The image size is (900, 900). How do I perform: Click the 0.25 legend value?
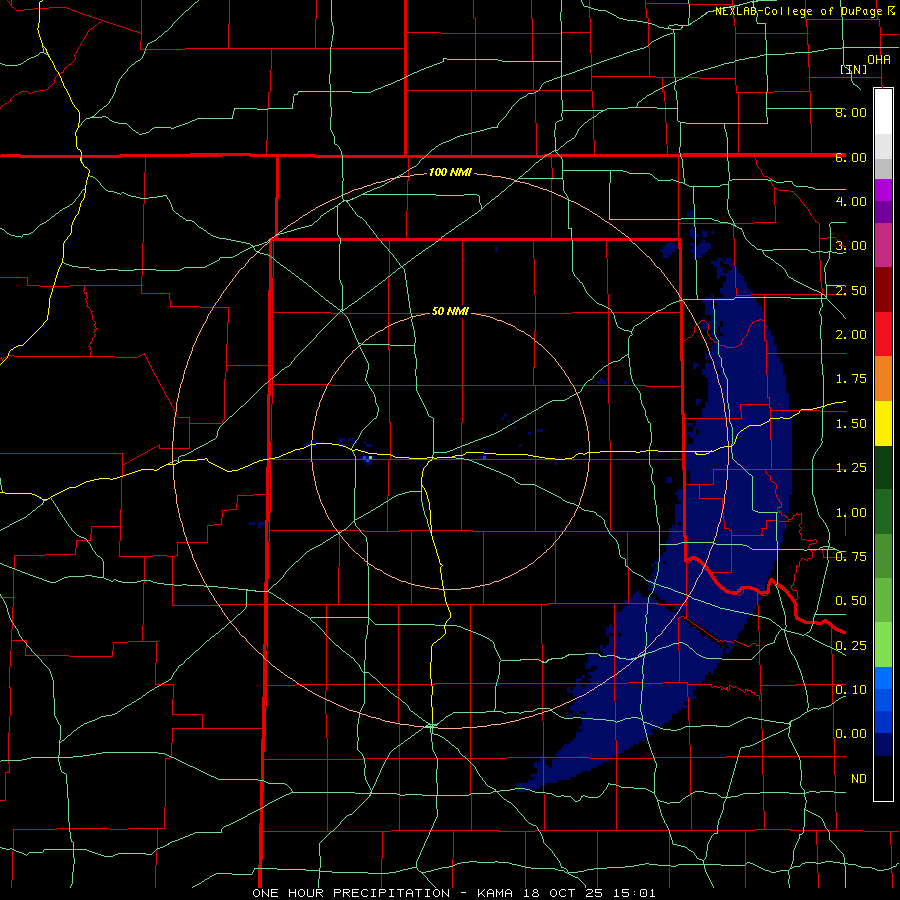coord(851,646)
